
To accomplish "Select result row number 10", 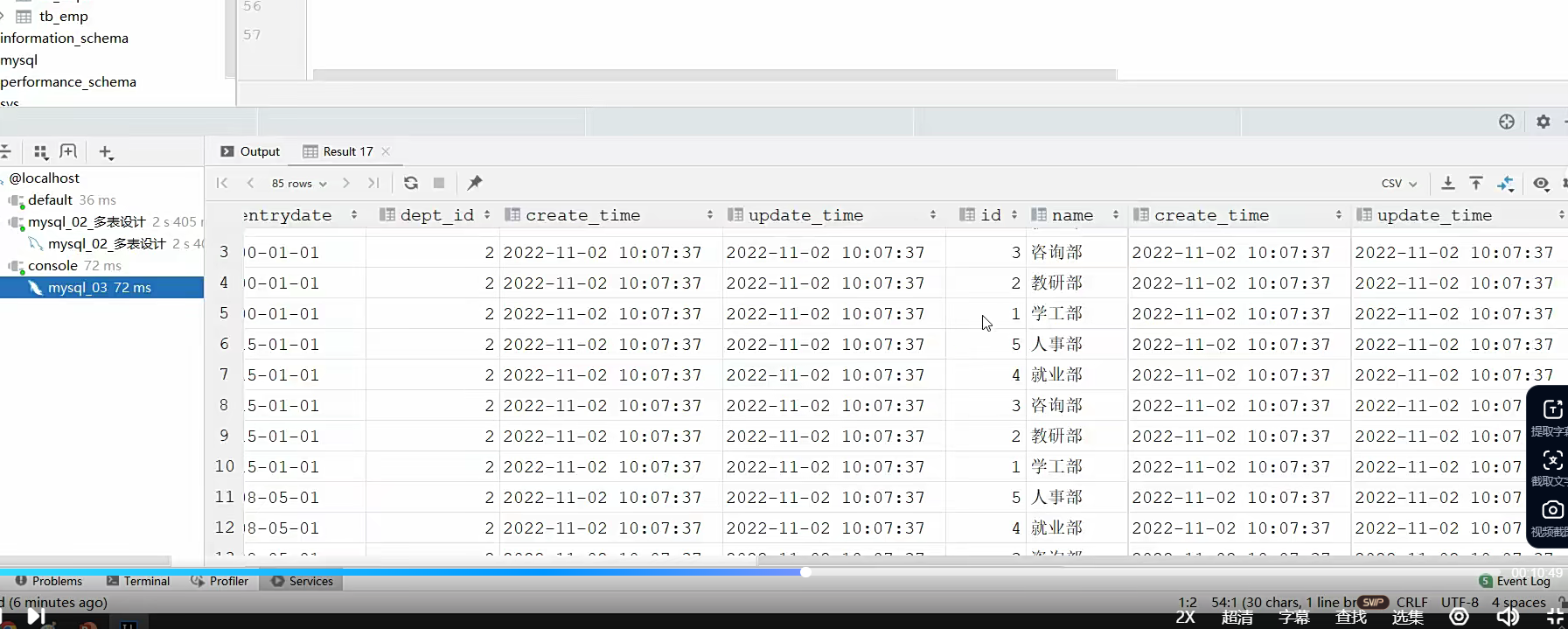I will (x=225, y=466).
